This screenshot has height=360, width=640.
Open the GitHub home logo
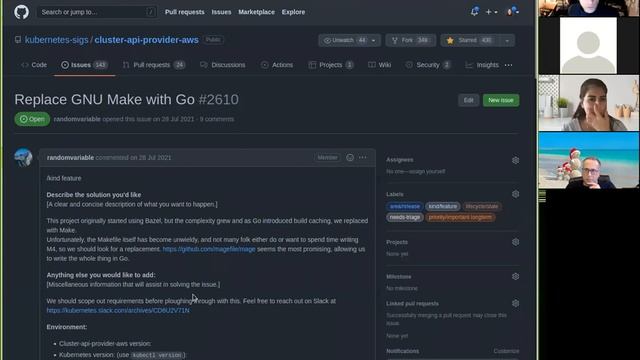(x=22, y=12)
